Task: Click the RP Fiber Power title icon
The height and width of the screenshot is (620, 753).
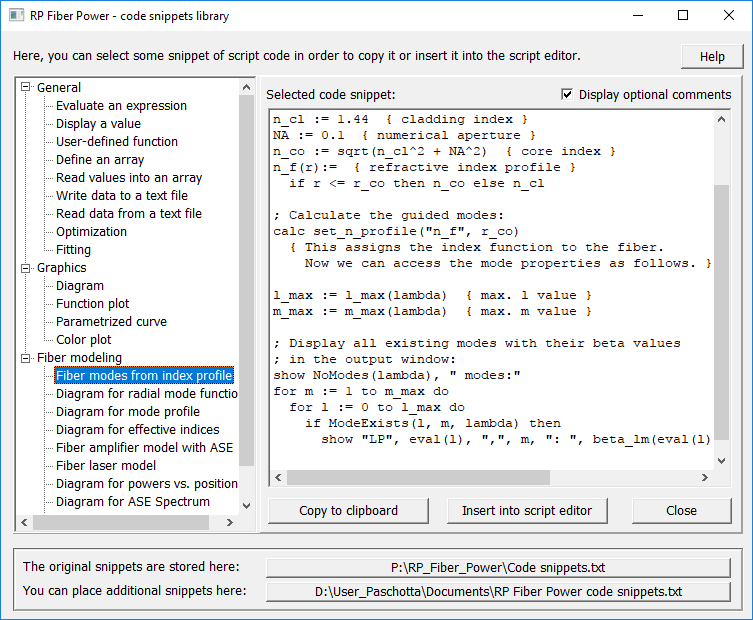Action: 16,15
